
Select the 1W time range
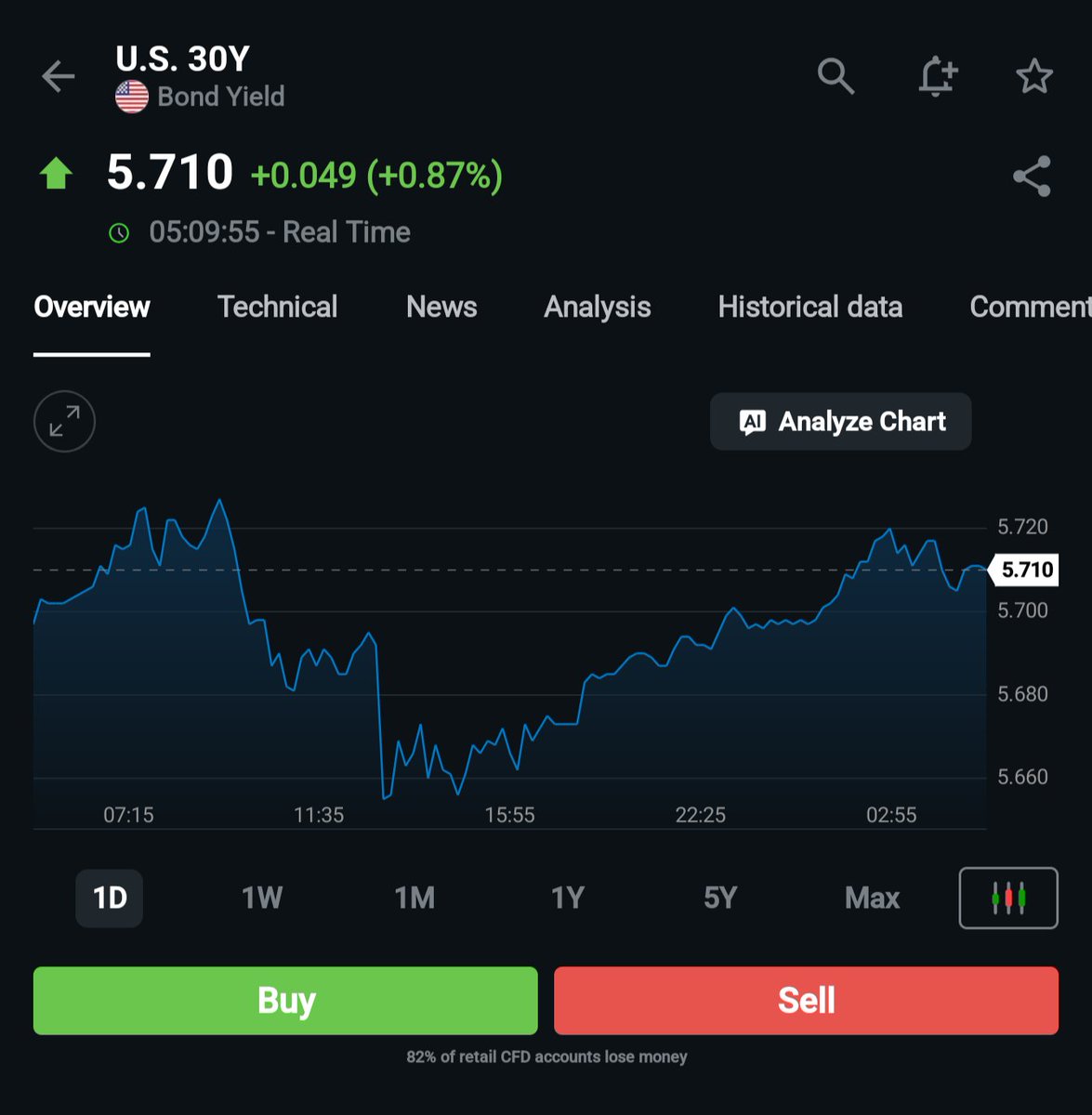[262, 899]
